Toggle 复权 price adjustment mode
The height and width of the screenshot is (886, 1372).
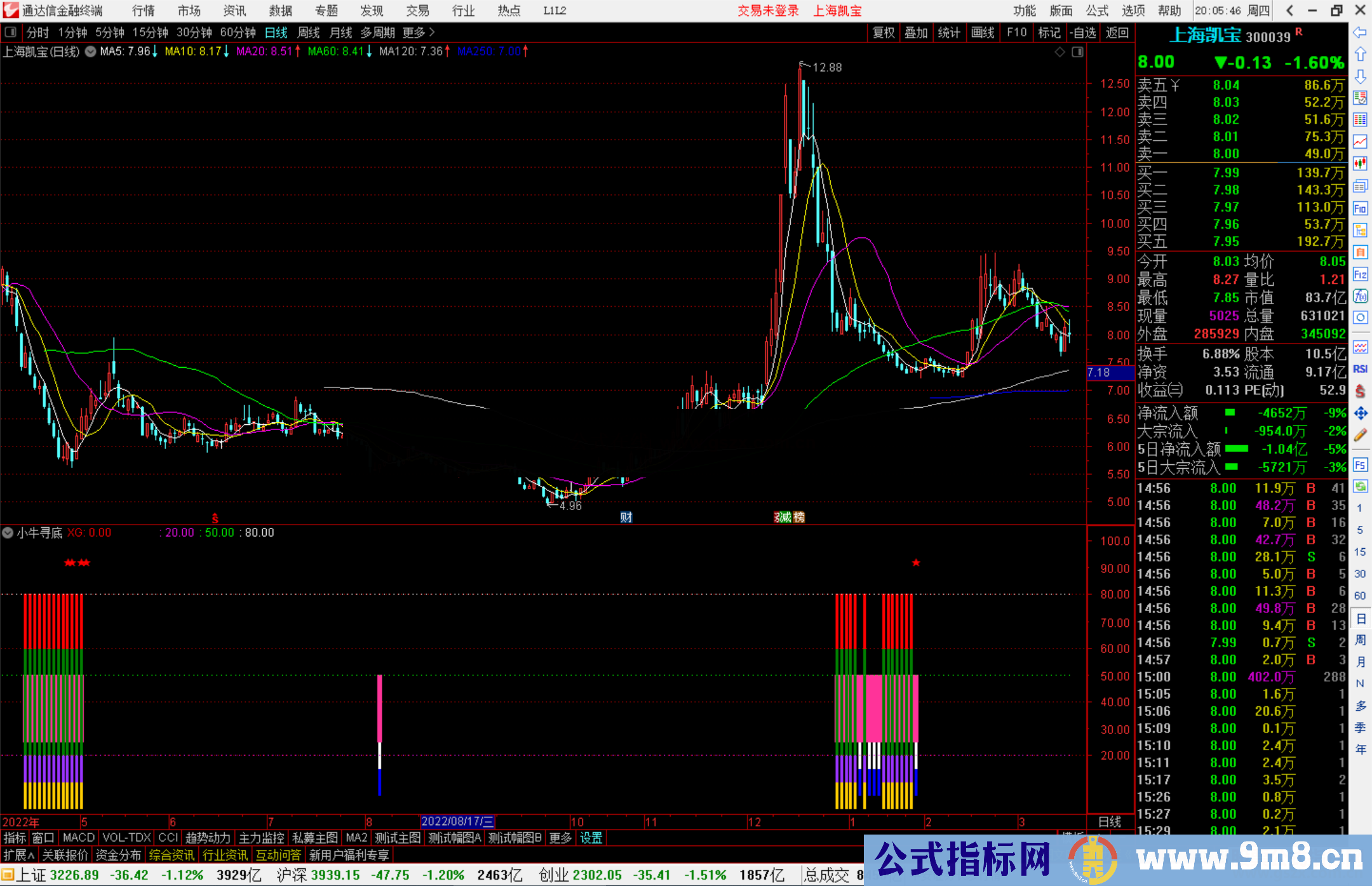pyautogui.click(x=884, y=32)
